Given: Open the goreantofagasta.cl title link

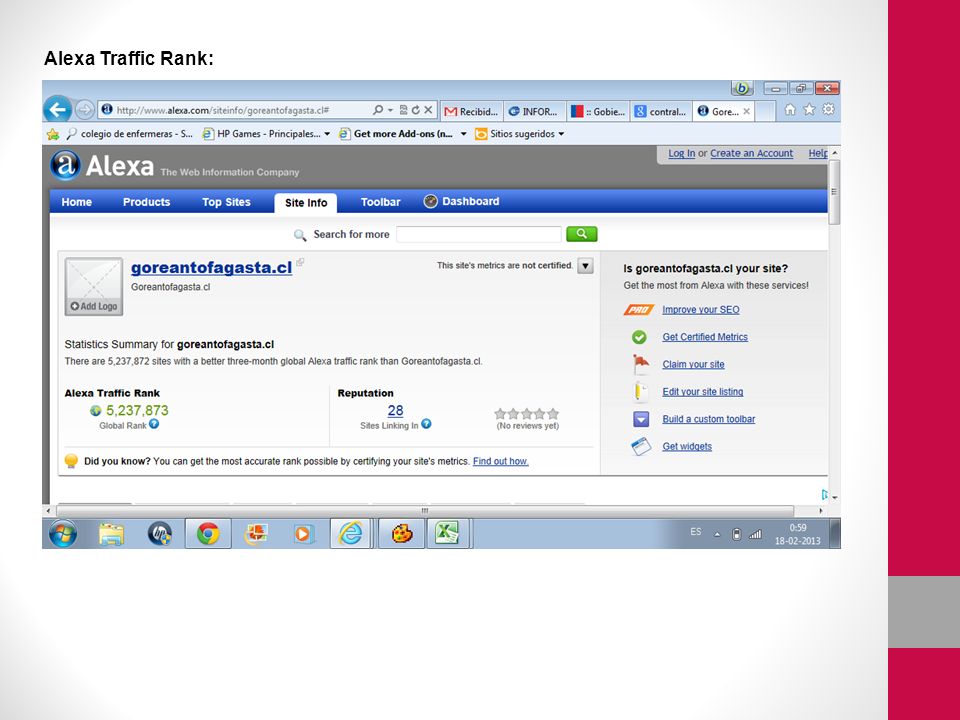Looking at the screenshot, I should (x=211, y=268).
